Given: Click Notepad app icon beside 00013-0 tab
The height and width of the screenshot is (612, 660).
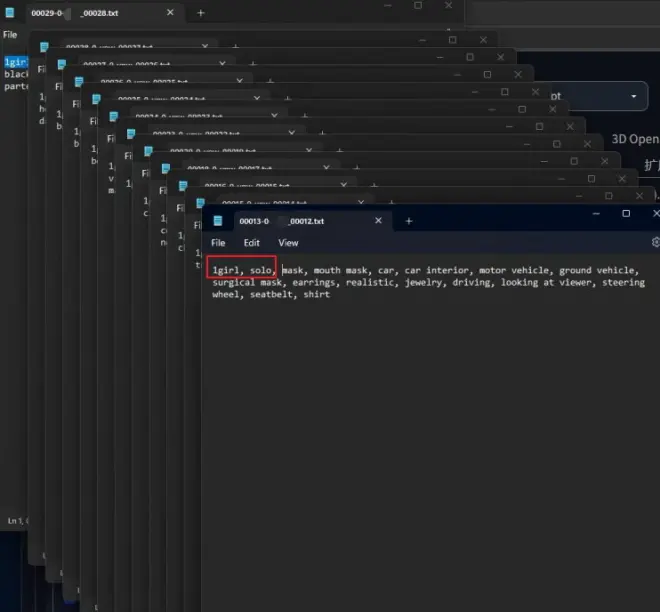Looking at the screenshot, I should point(218,221).
